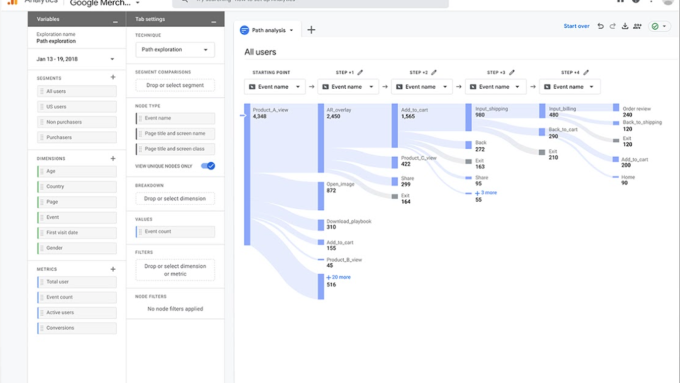Click the Product_C_view 422 node
Image resolution: width=680 pixels, height=383 pixels.
395,163
